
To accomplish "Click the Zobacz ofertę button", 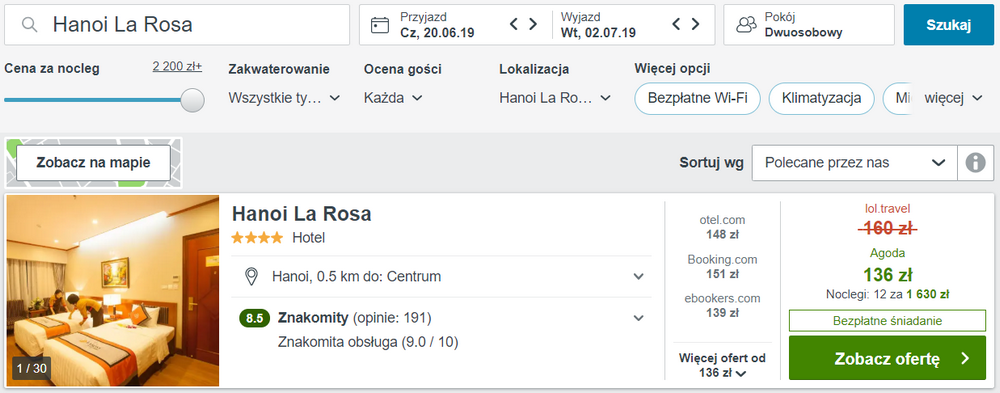I will (x=887, y=358).
